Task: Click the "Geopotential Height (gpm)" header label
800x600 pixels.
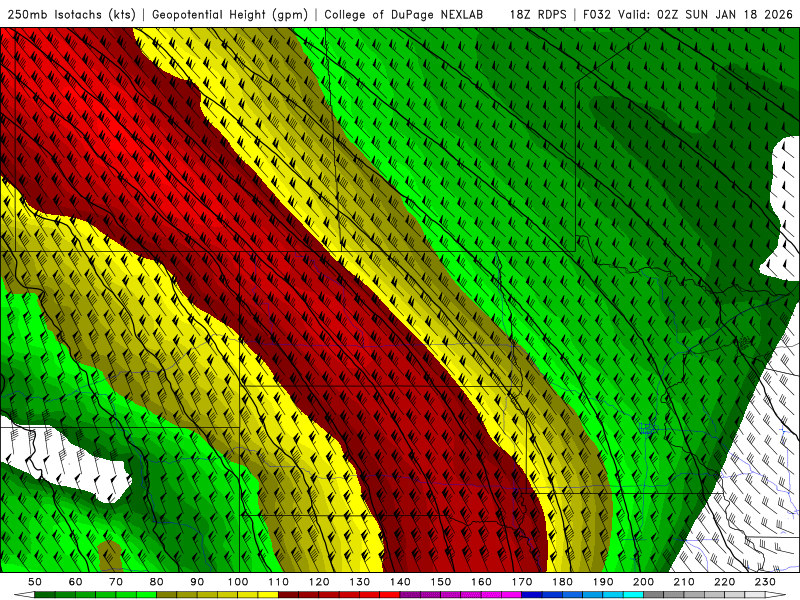Action: (x=230, y=15)
